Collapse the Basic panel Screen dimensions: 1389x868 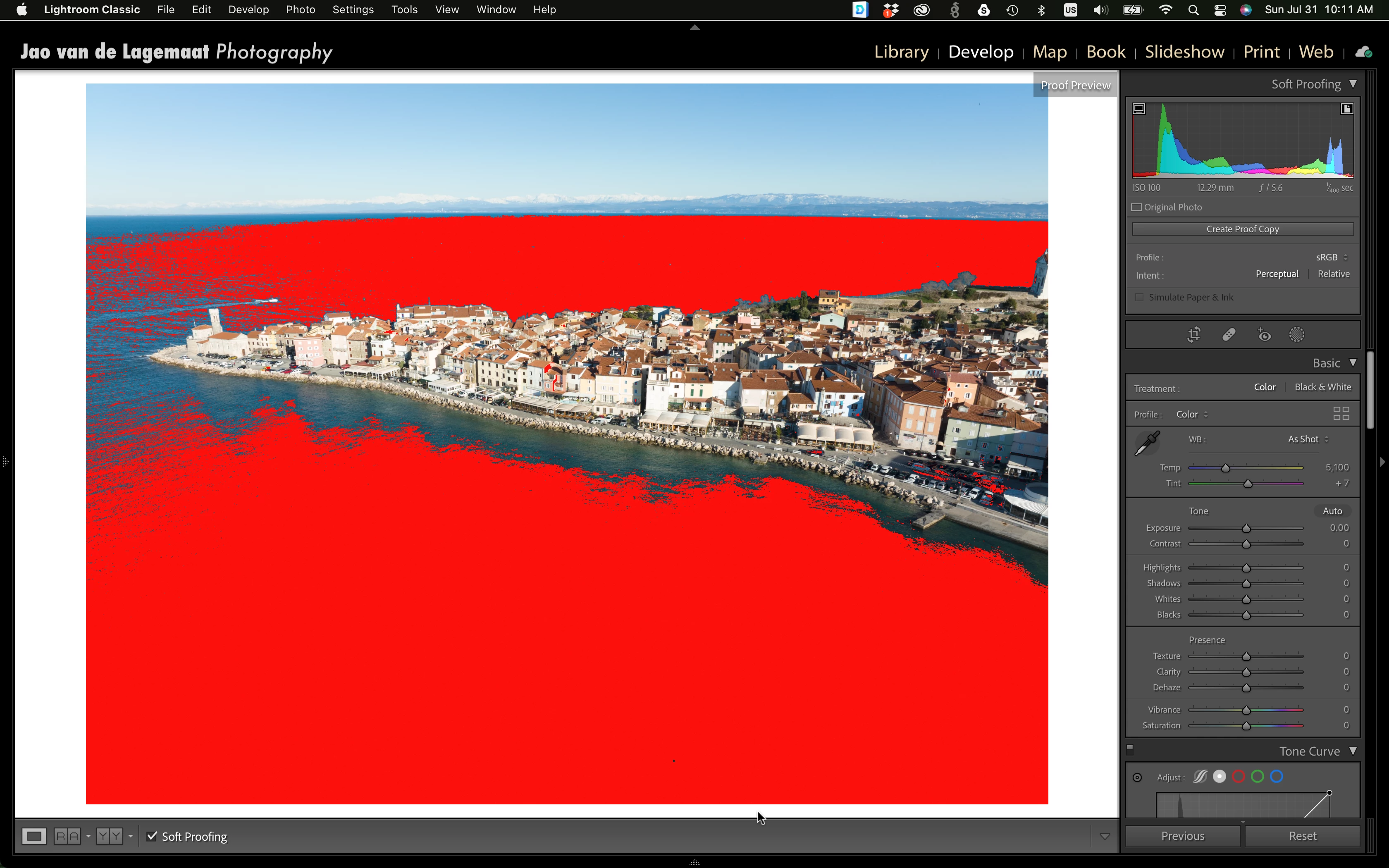[1353, 363]
